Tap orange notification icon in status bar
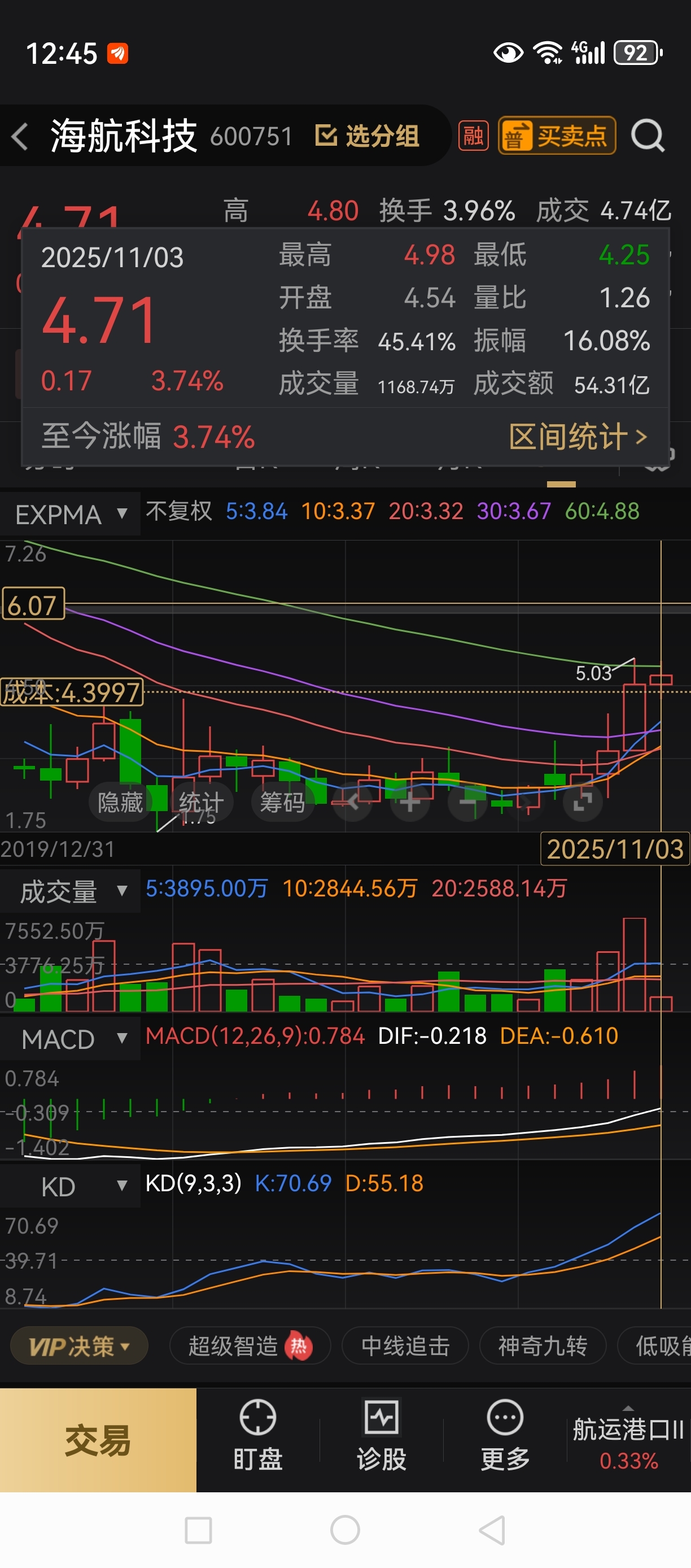 (x=117, y=54)
